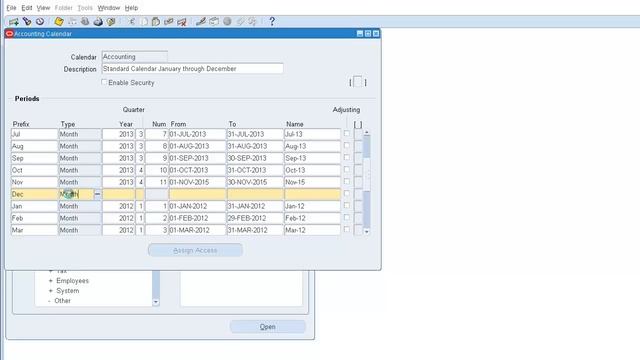This screenshot has height=360, width=640.
Task: Click the Navigator list scroll down arrow
Action: (156, 302)
